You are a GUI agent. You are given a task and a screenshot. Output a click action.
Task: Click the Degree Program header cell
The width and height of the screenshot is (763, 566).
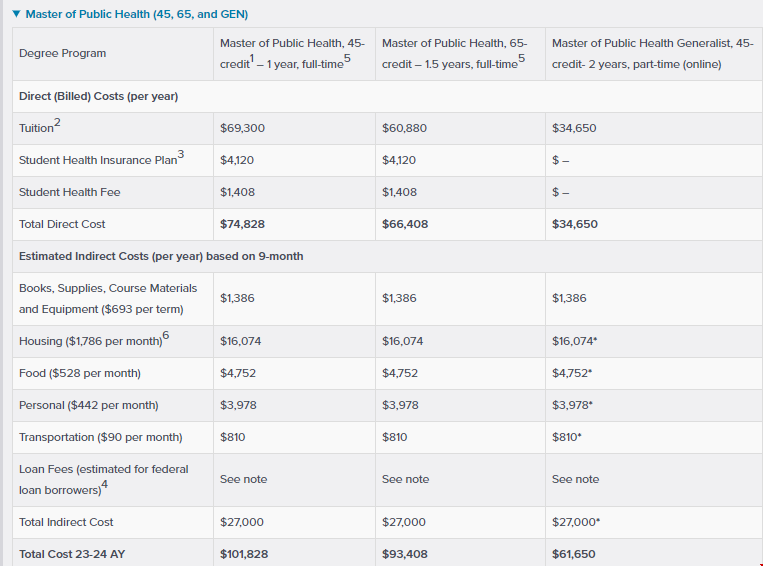pos(62,53)
